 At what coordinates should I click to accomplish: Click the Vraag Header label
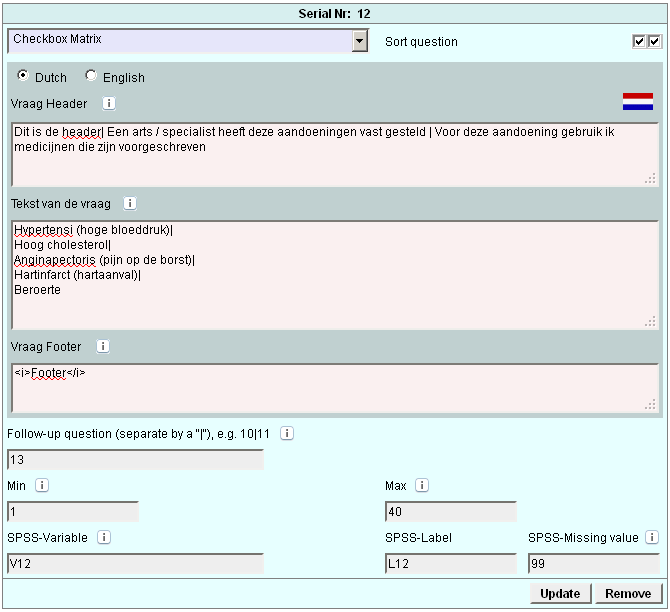point(49,104)
